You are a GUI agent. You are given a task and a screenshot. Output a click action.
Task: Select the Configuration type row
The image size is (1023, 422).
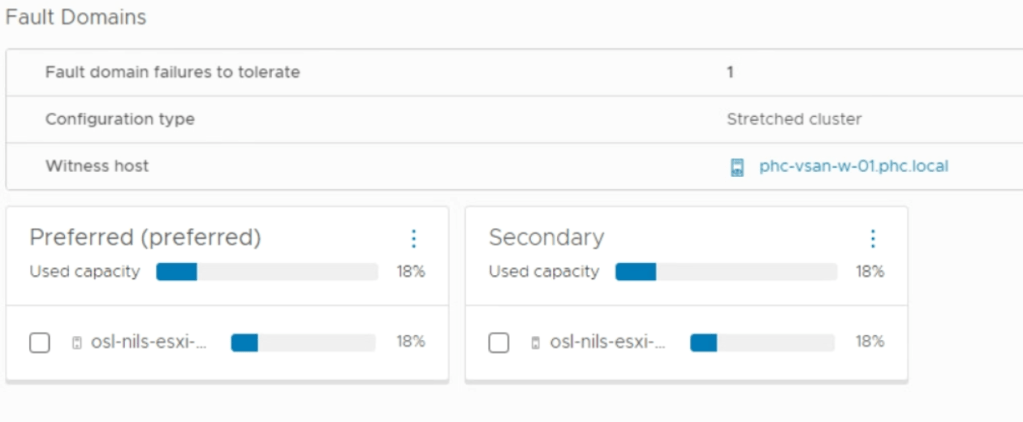(120, 119)
